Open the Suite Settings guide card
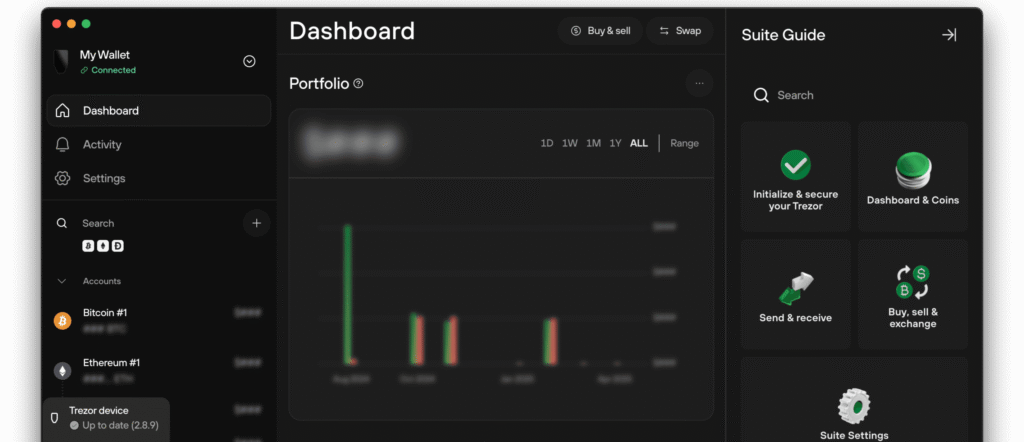 [x=854, y=400]
